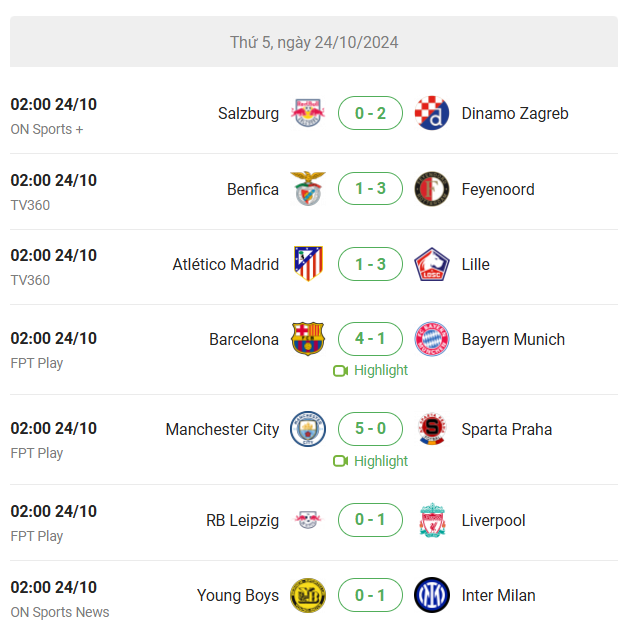Click the Lille LOSC logo
This screenshot has height=639, width=621.
432,264
